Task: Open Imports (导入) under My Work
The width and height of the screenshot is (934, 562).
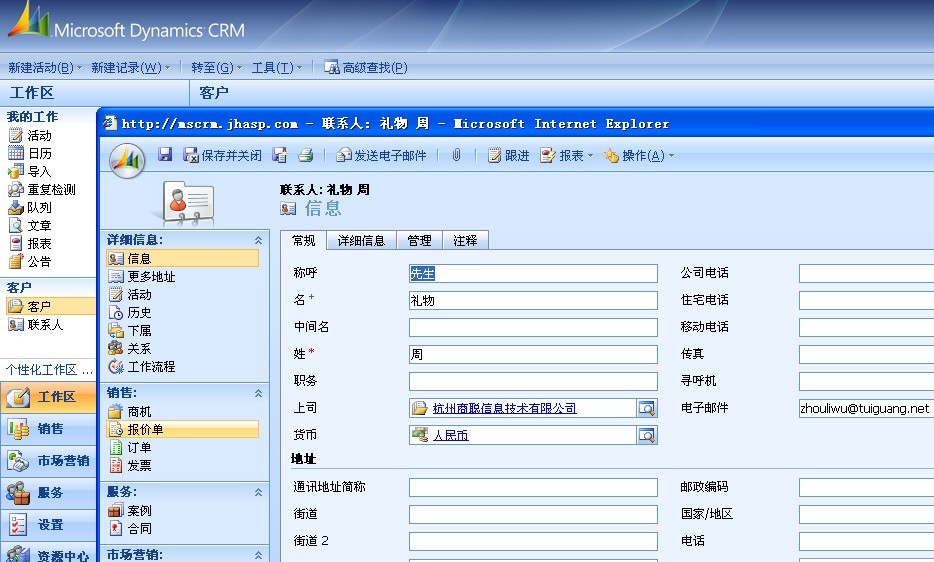Action: point(30,171)
